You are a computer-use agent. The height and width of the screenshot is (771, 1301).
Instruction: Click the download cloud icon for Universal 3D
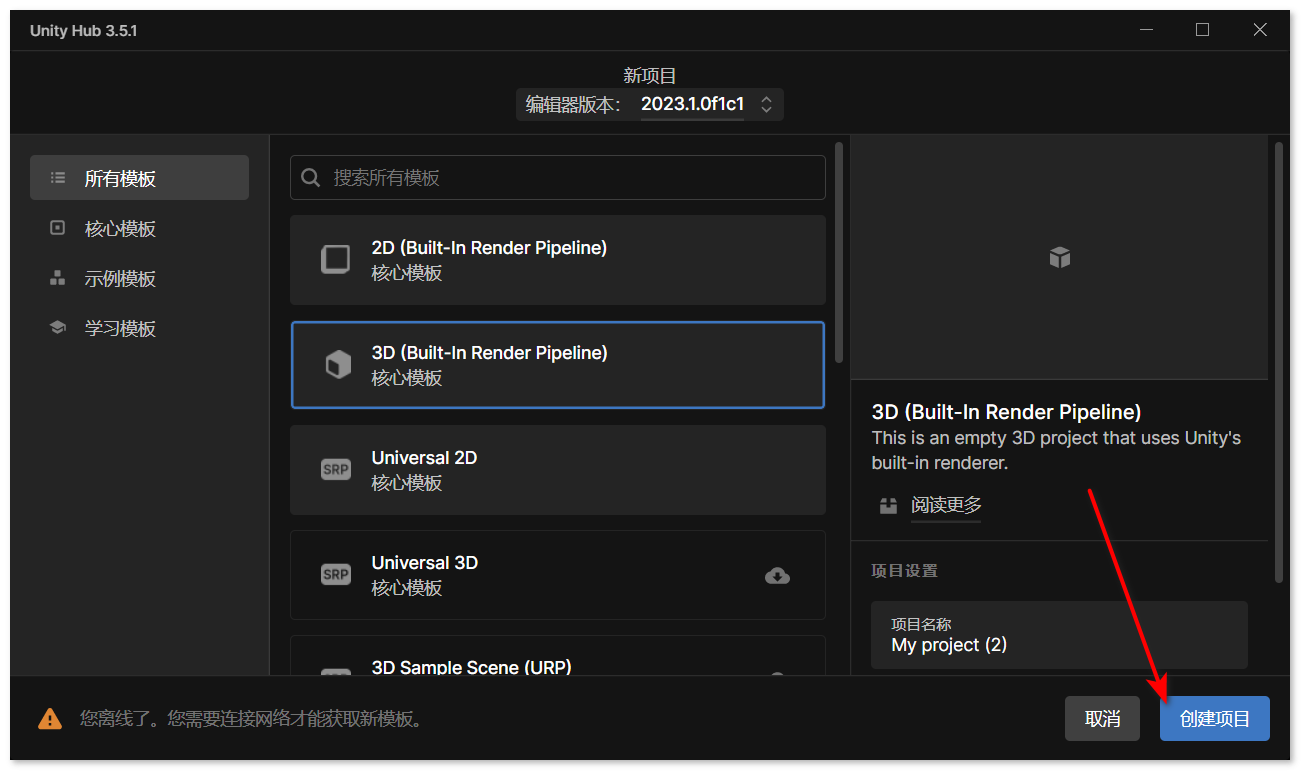(x=777, y=576)
